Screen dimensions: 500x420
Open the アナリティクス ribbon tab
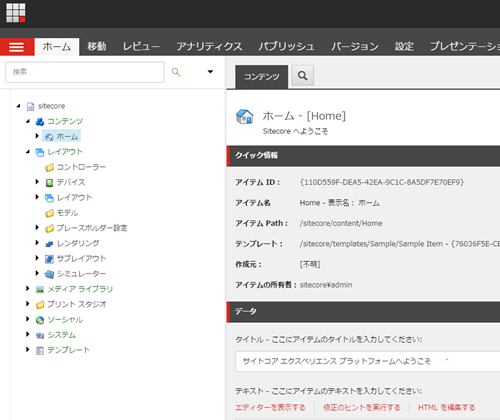[x=209, y=47]
